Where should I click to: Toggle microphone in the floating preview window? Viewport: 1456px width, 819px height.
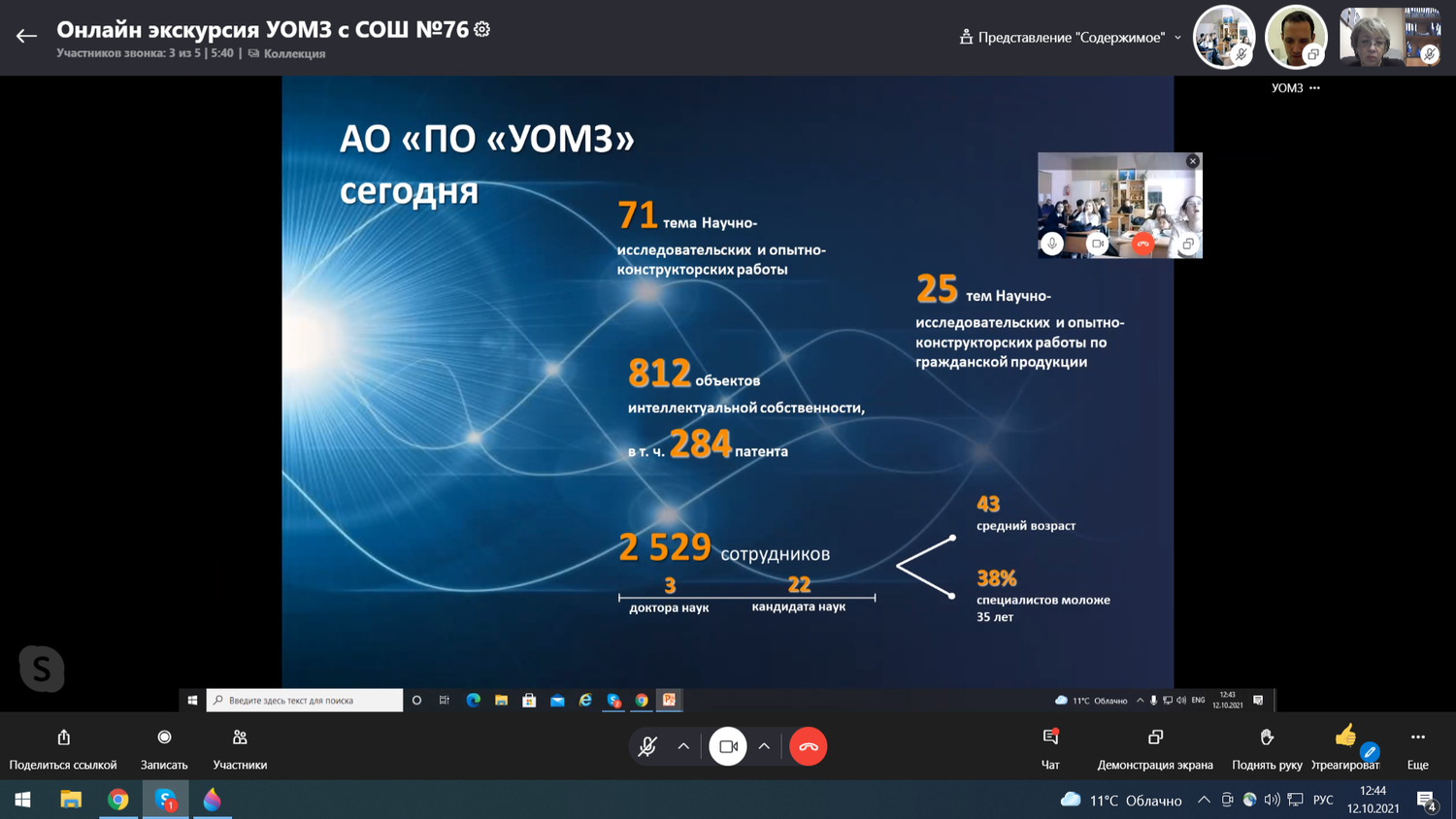tap(1052, 244)
